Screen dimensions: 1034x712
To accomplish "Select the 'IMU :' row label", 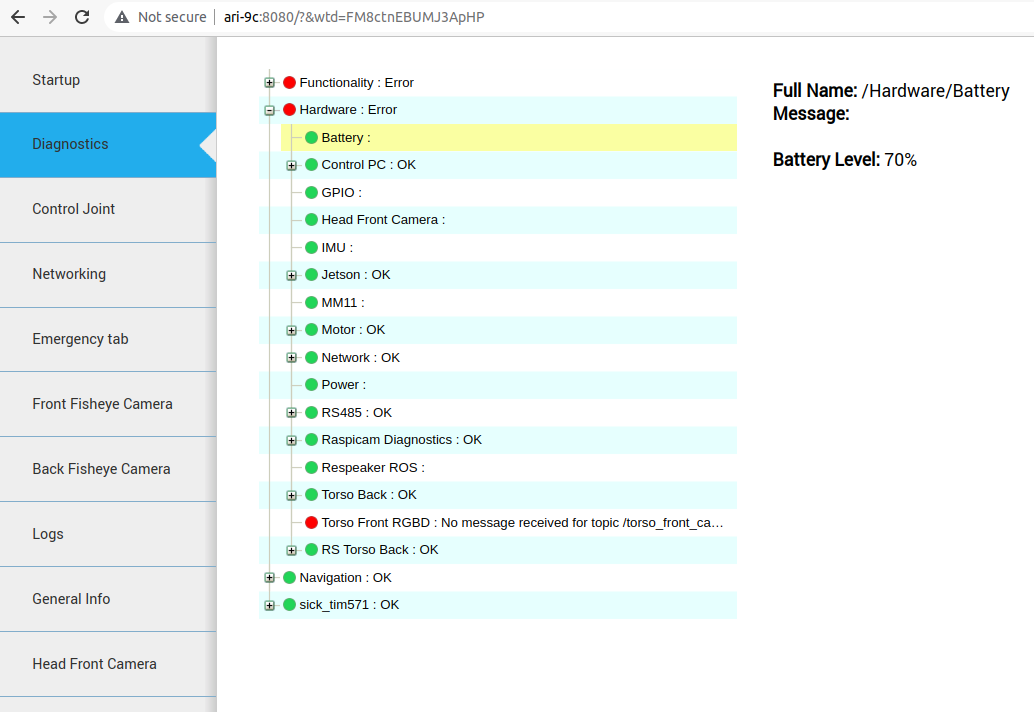I will tap(337, 247).
